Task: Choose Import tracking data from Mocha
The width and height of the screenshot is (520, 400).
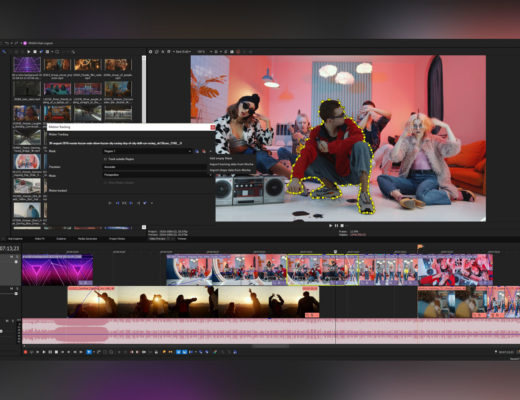Action: click(232, 164)
